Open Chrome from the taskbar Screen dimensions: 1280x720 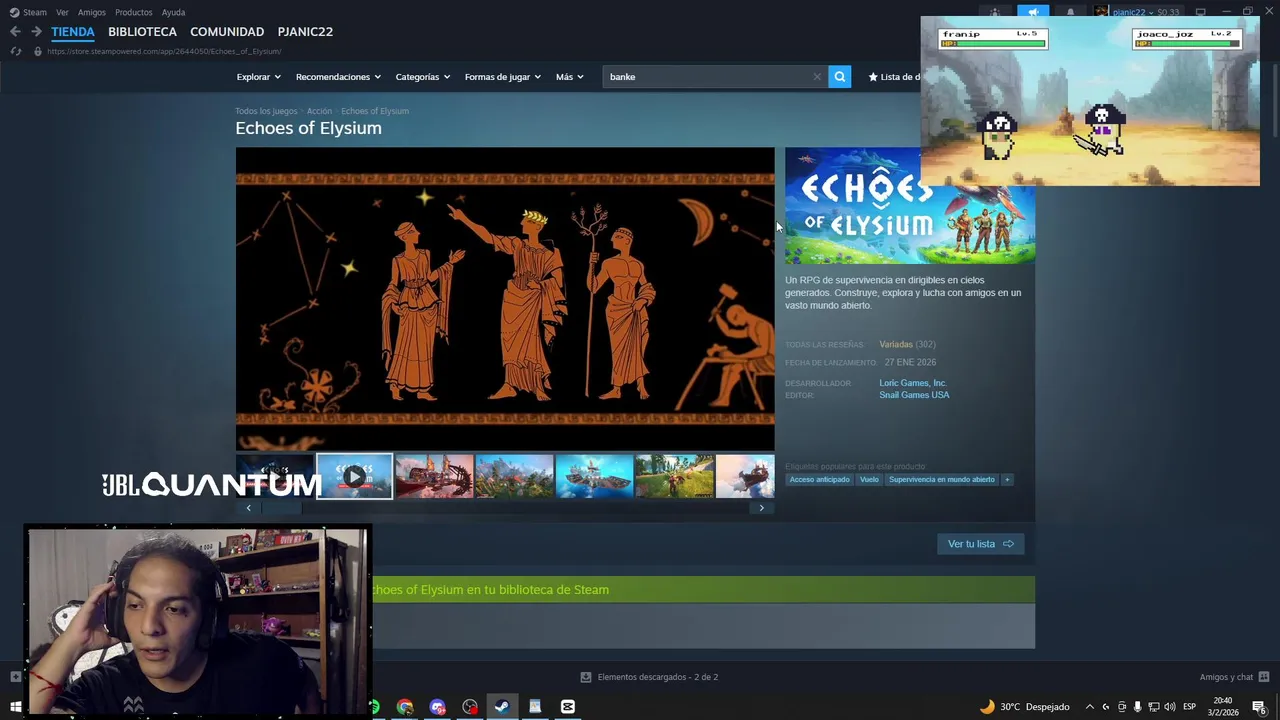405,707
